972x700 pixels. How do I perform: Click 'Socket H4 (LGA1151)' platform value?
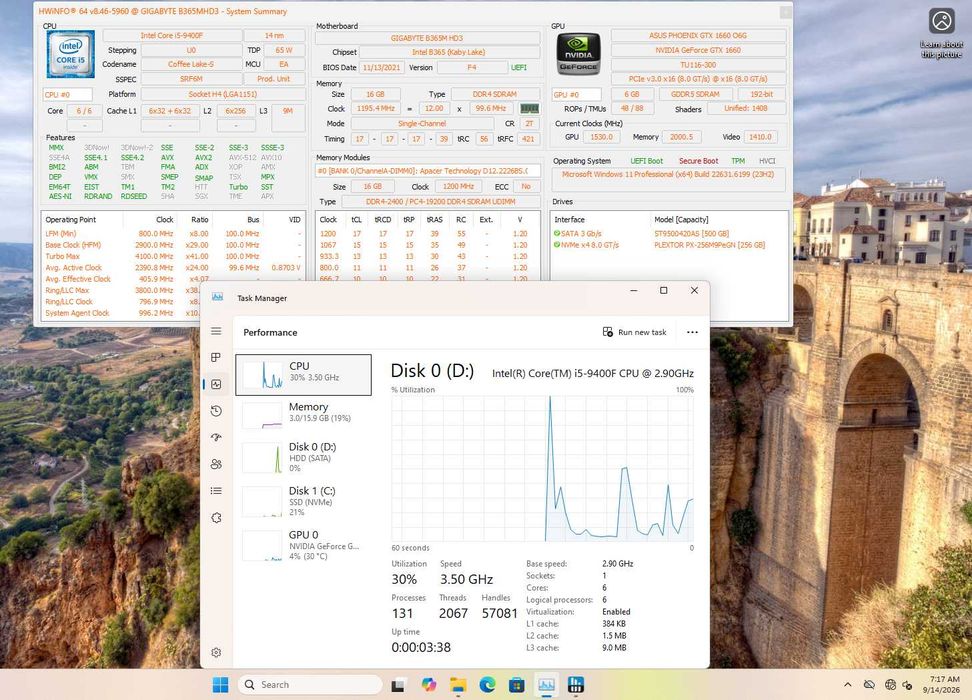point(223,94)
